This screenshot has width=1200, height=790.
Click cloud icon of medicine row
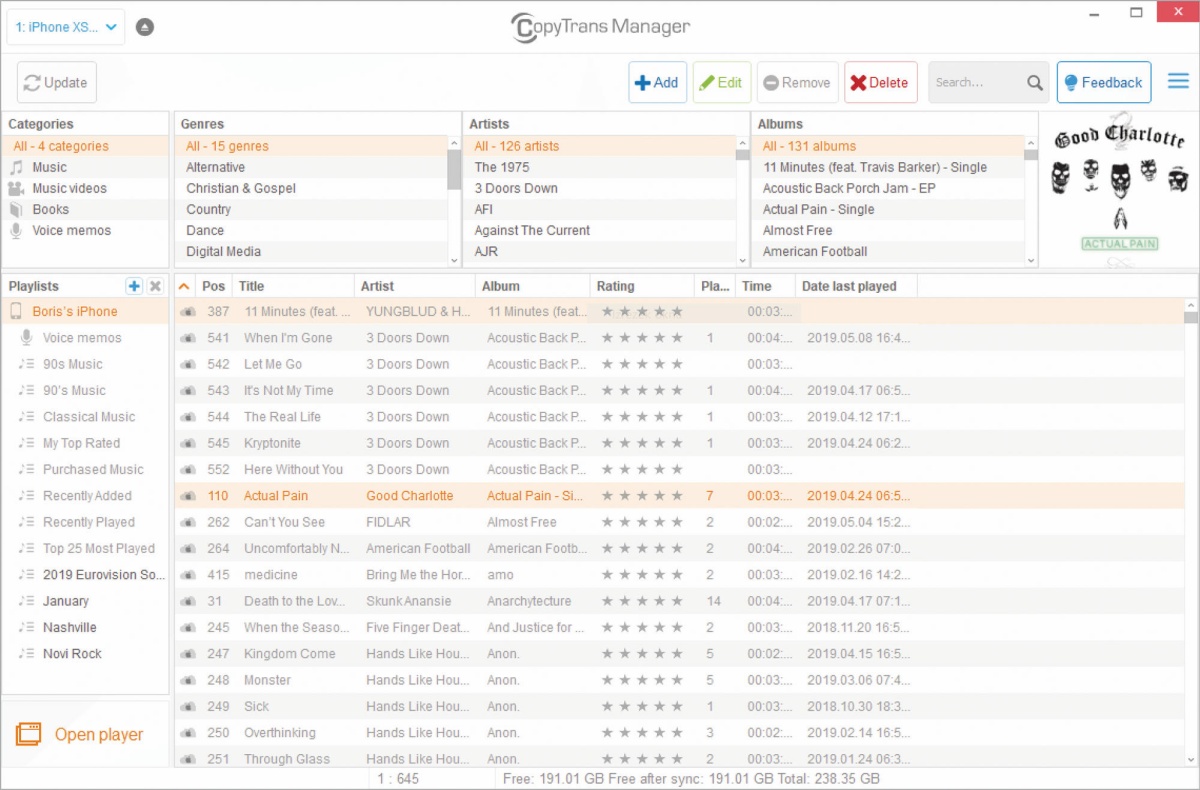point(187,575)
